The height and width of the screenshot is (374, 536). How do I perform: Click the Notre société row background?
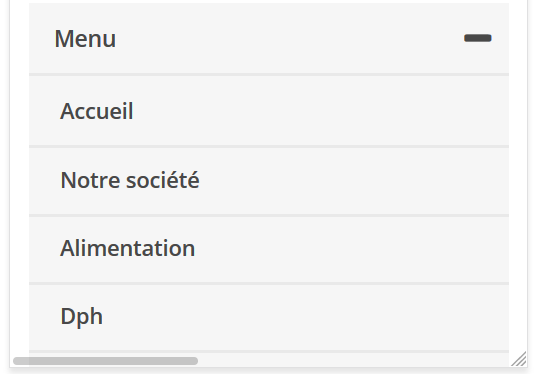tap(269, 181)
